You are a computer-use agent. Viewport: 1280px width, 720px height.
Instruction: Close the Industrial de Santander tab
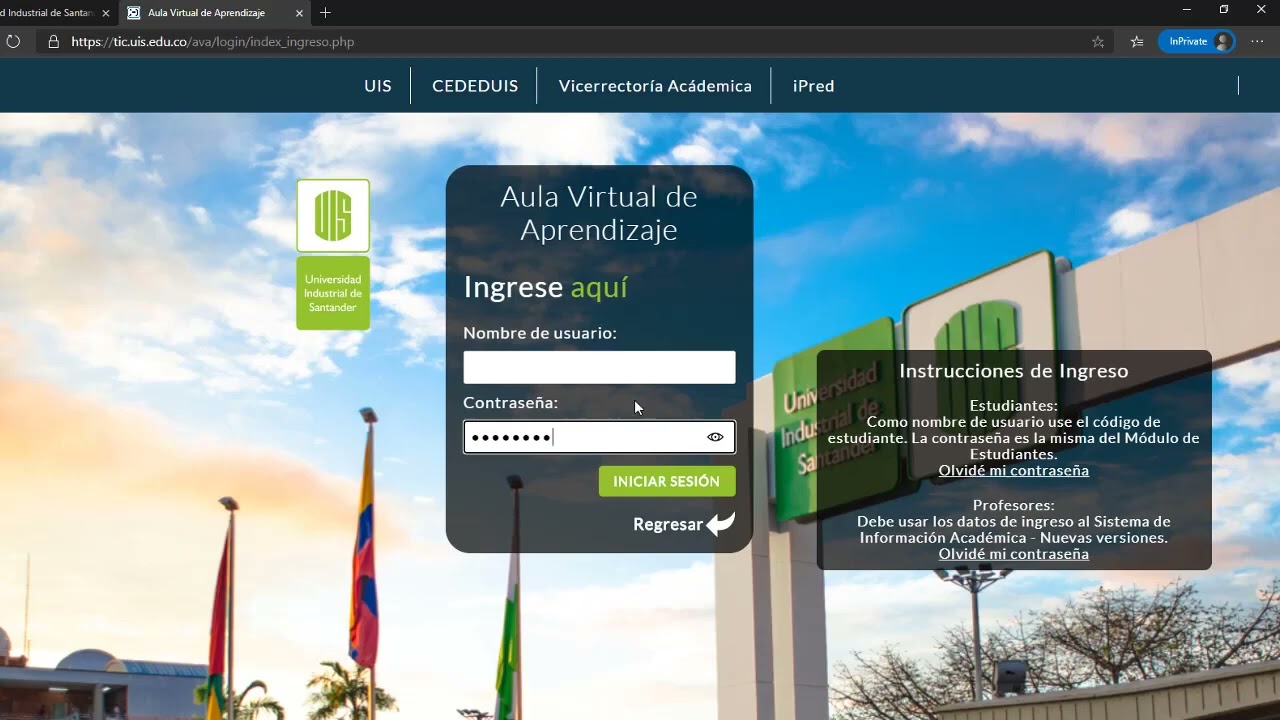click(105, 13)
